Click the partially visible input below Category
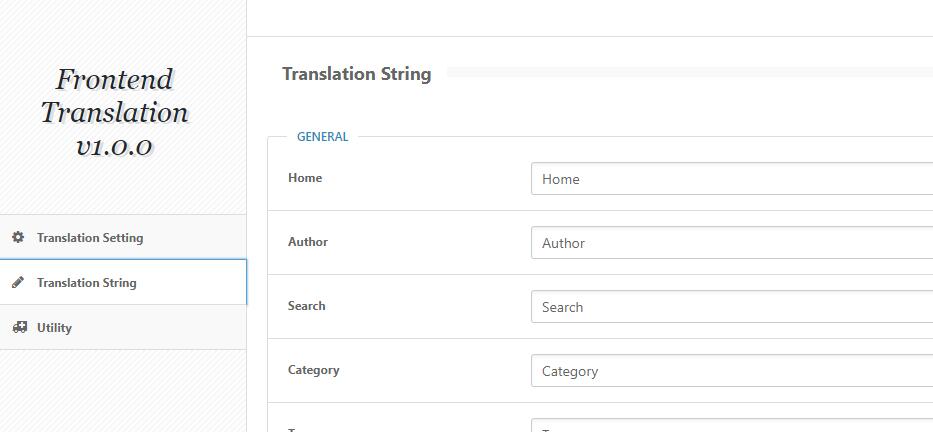 click(731, 426)
